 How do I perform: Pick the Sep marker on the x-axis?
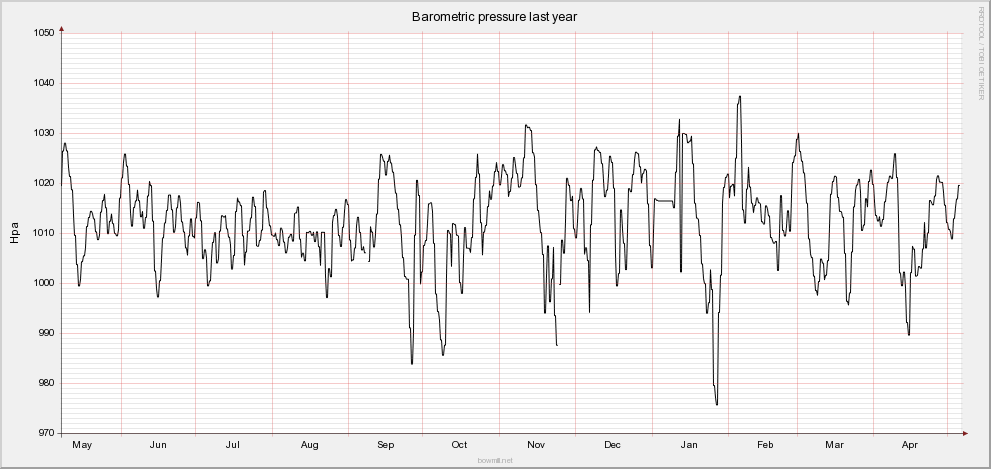coord(384,444)
